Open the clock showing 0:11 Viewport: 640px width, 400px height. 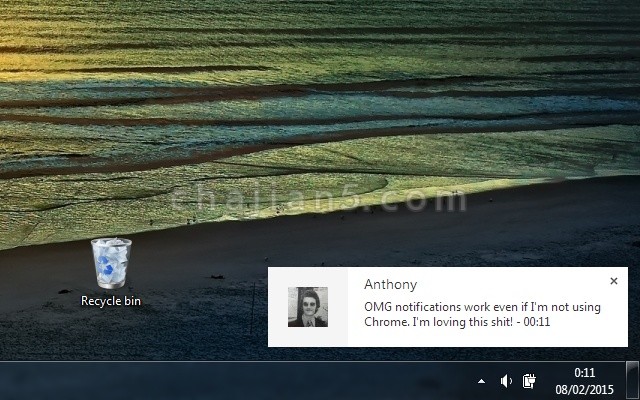(584, 373)
